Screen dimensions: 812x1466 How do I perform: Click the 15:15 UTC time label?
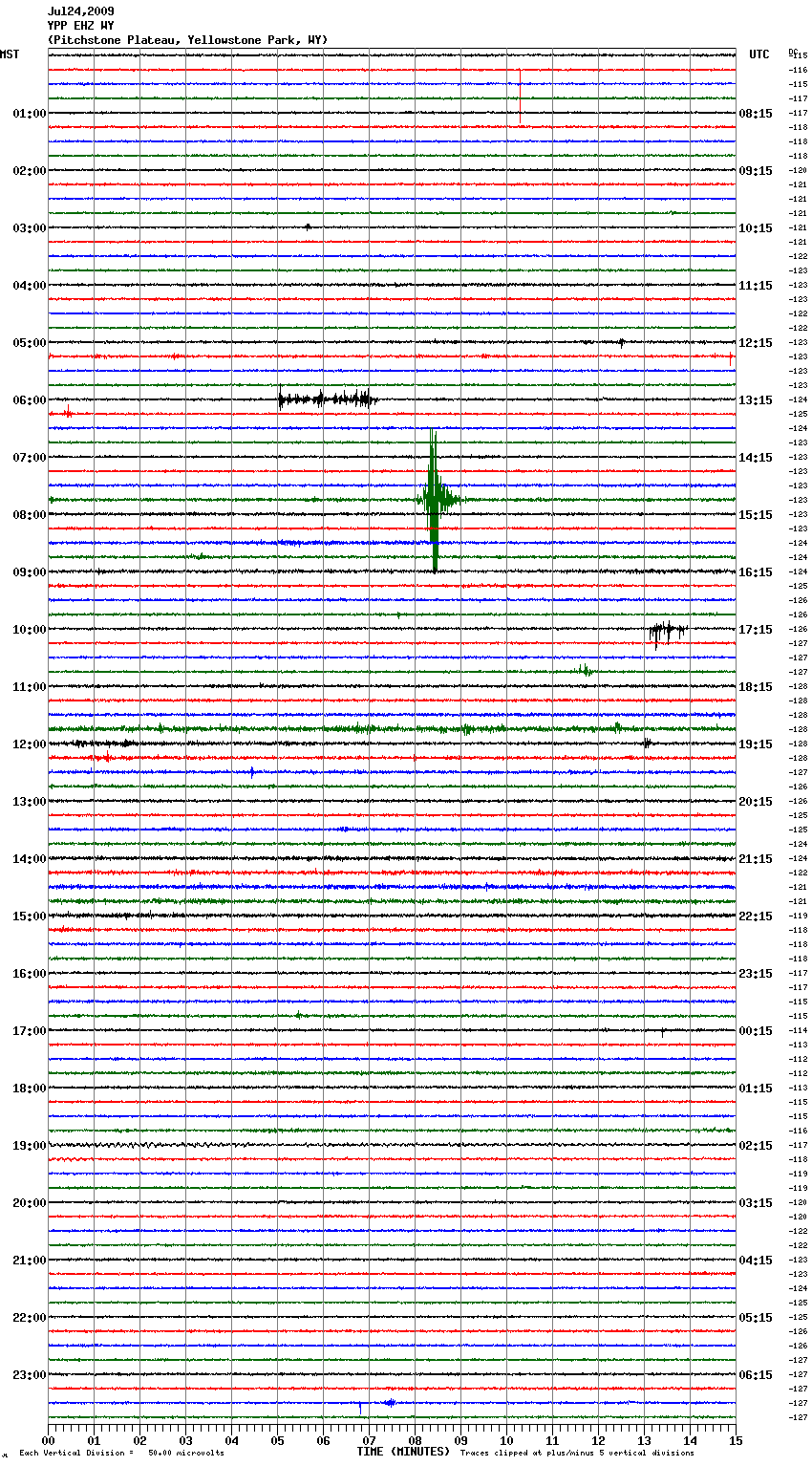(756, 515)
